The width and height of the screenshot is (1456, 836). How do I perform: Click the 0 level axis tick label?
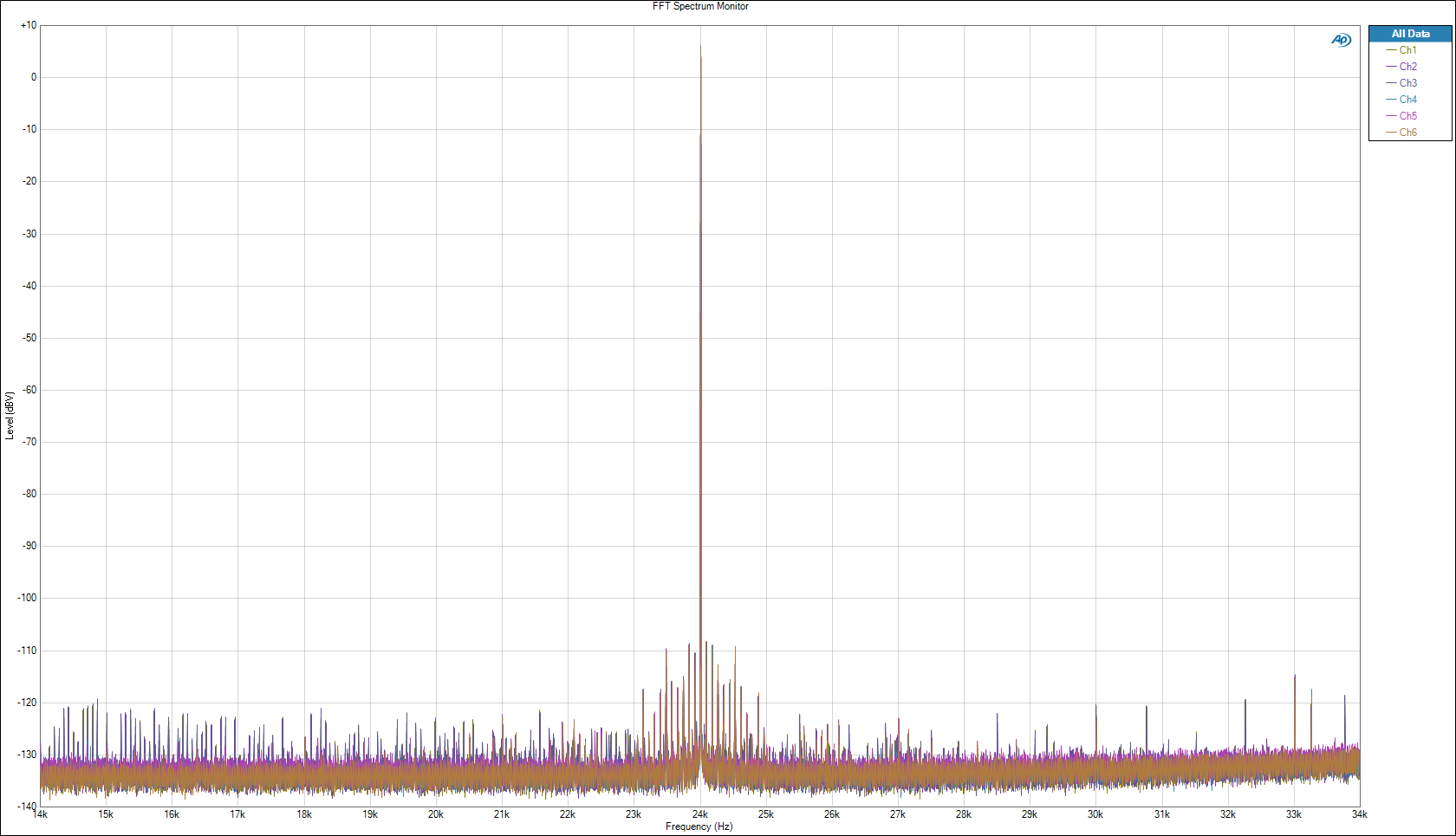coord(34,77)
